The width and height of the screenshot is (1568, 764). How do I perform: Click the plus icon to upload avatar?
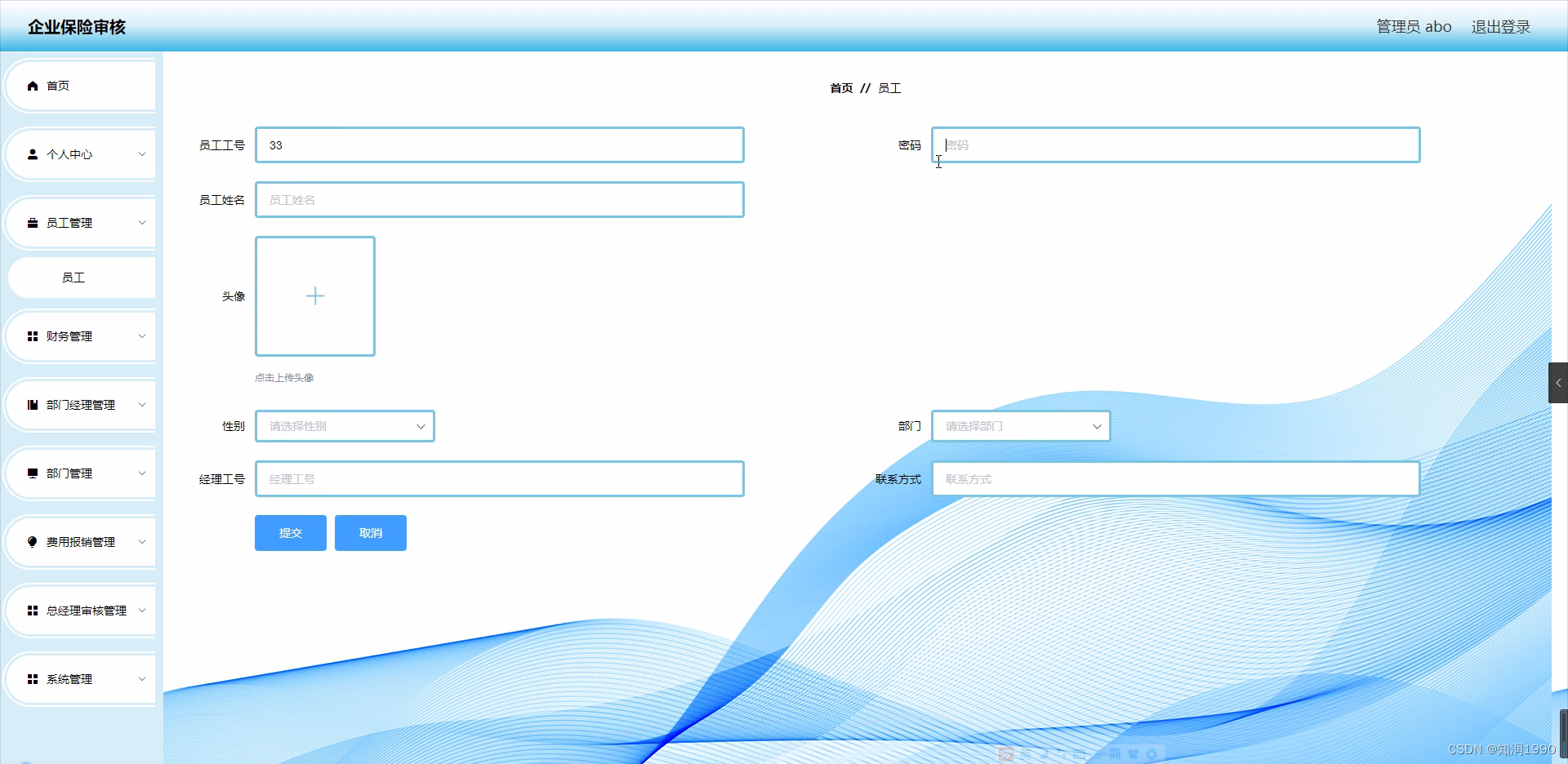tap(315, 296)
